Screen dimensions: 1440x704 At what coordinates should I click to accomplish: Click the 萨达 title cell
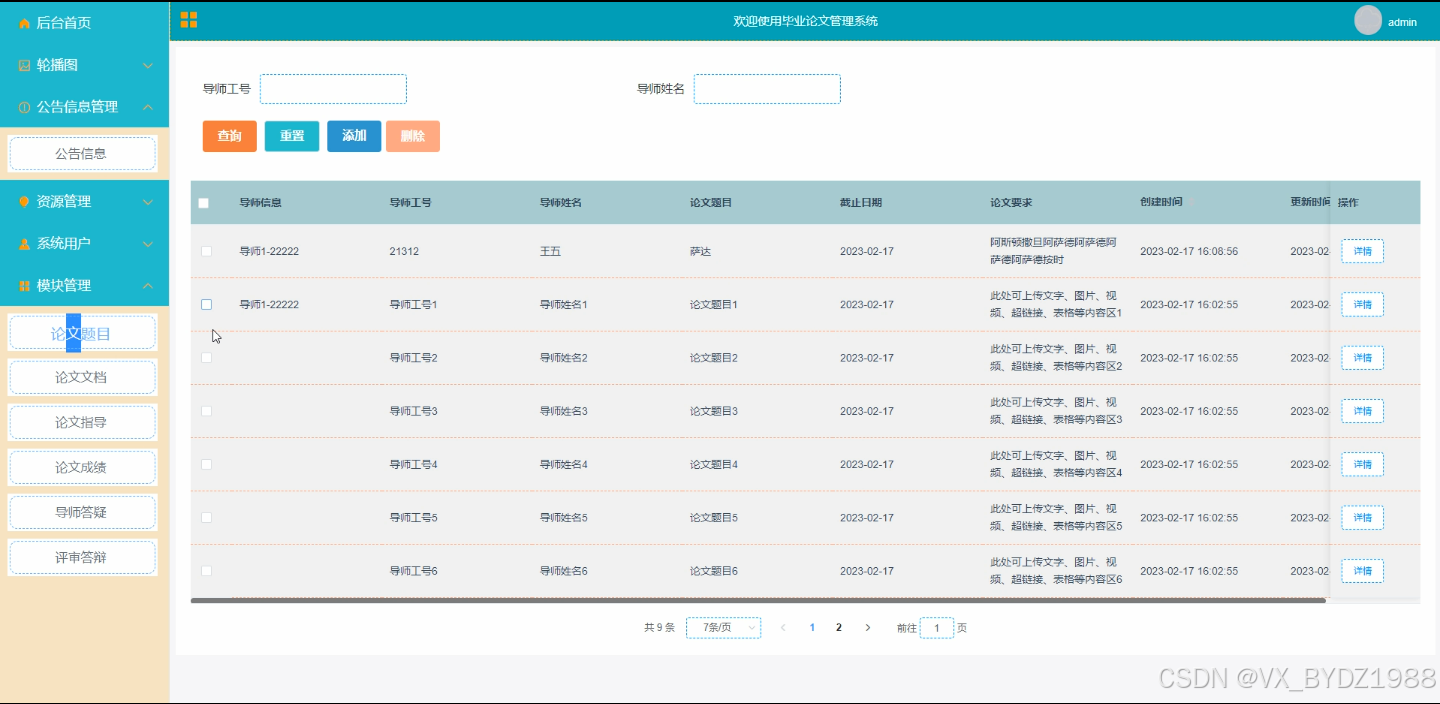700,251
